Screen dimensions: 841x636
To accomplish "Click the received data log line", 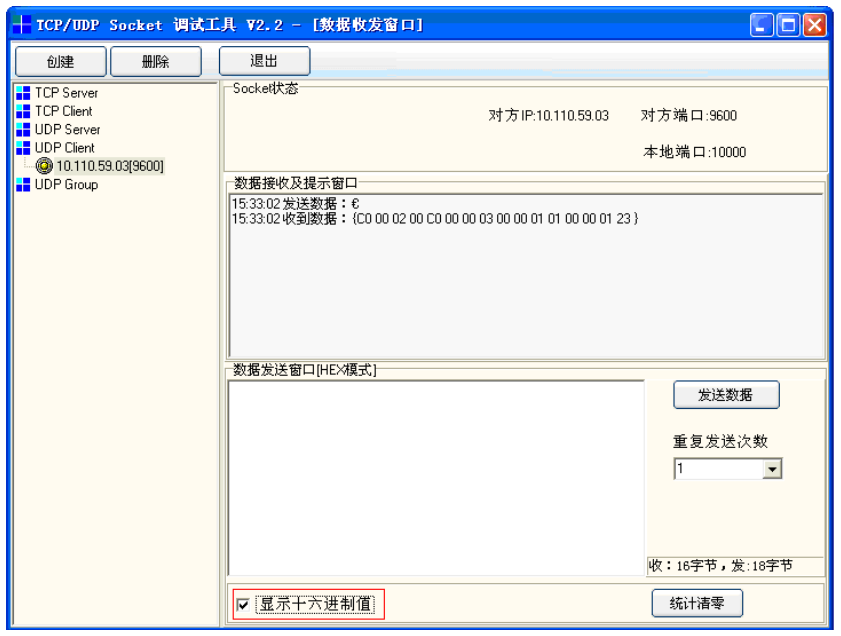I will point(435,218).
